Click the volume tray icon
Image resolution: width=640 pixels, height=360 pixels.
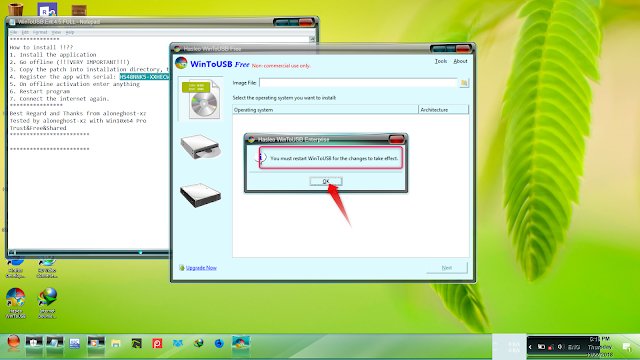point(561,347)
